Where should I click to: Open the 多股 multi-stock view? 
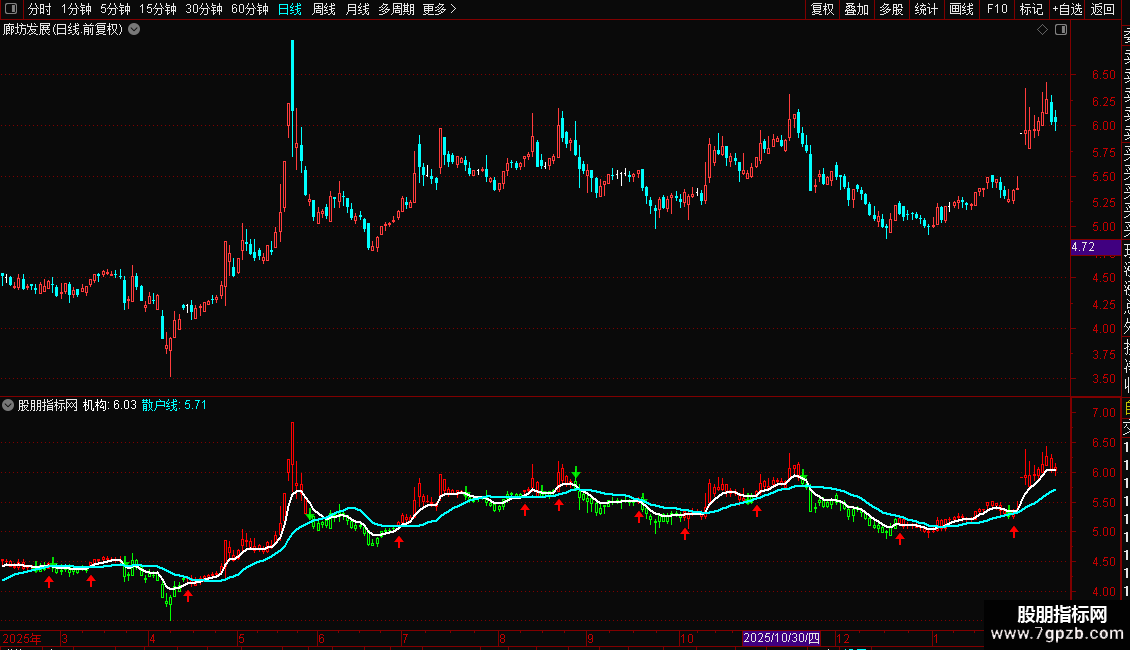891,9
